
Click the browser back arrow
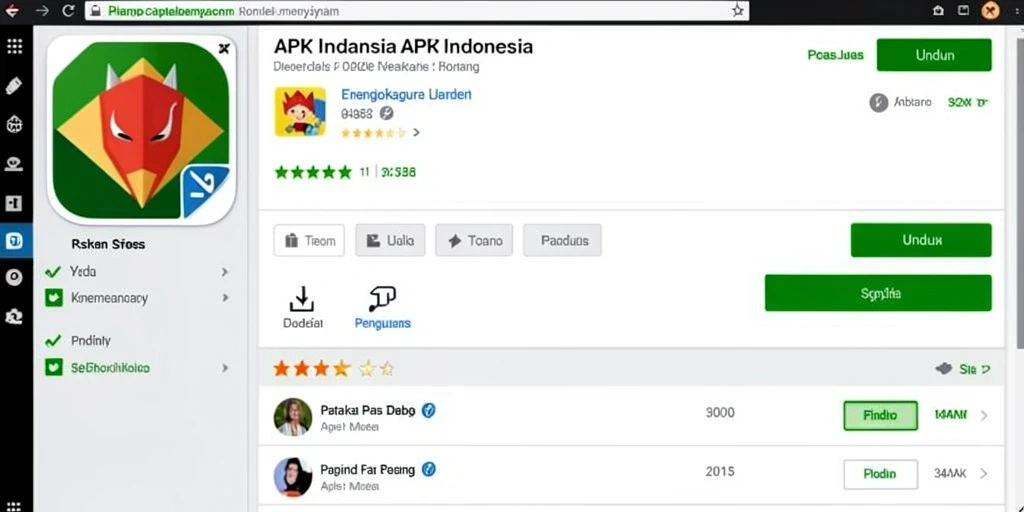11,10
